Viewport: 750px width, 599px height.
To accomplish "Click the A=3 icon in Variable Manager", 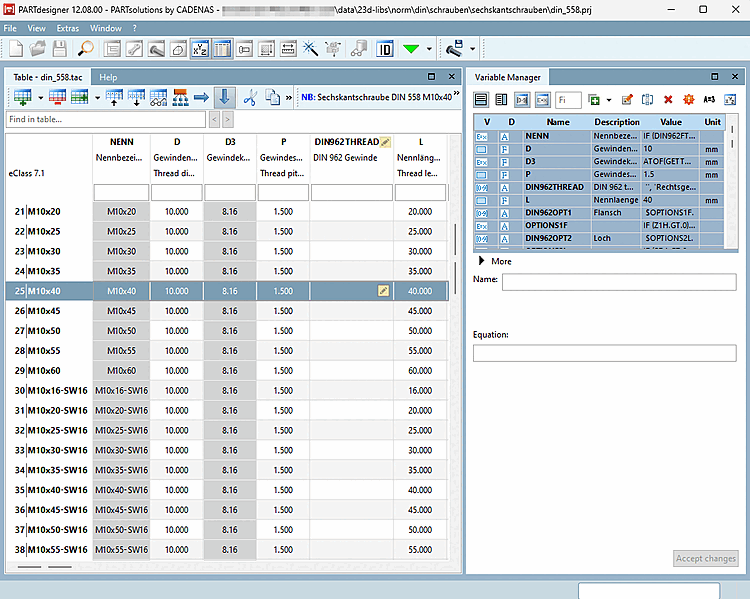I will [709, 100].
